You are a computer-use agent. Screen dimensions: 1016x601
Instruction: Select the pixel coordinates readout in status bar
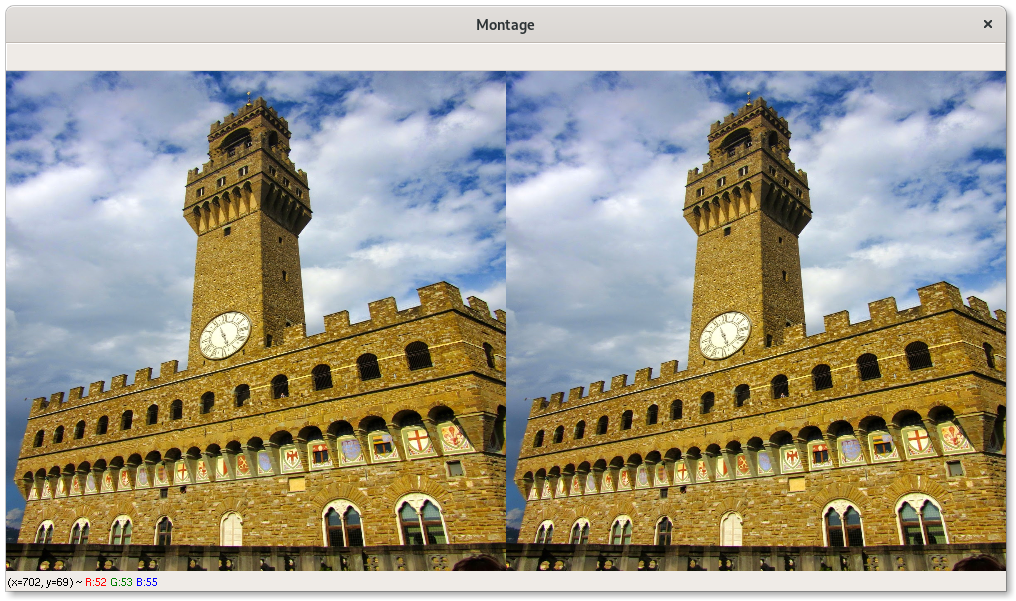click(x=40, y=581)
